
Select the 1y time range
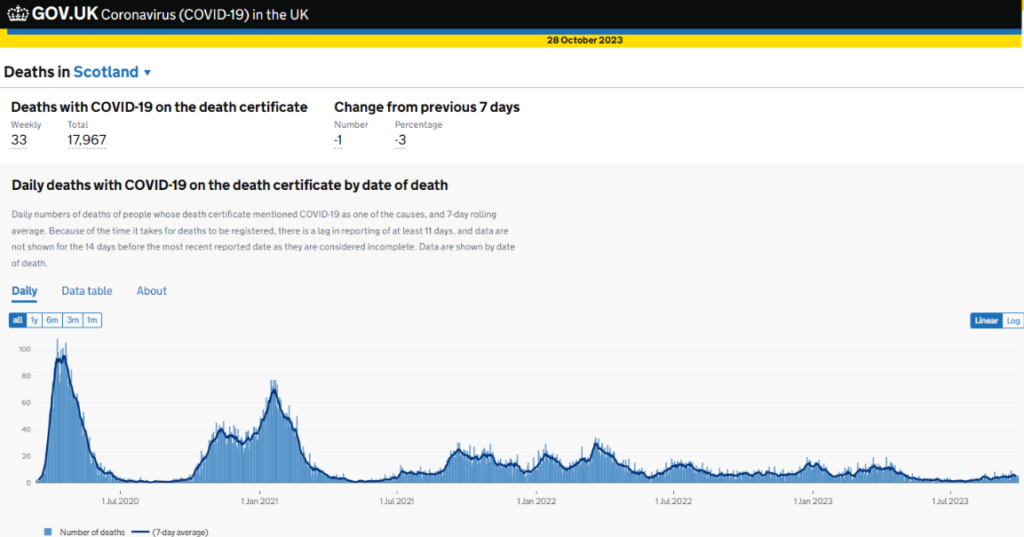coord(34,320)
